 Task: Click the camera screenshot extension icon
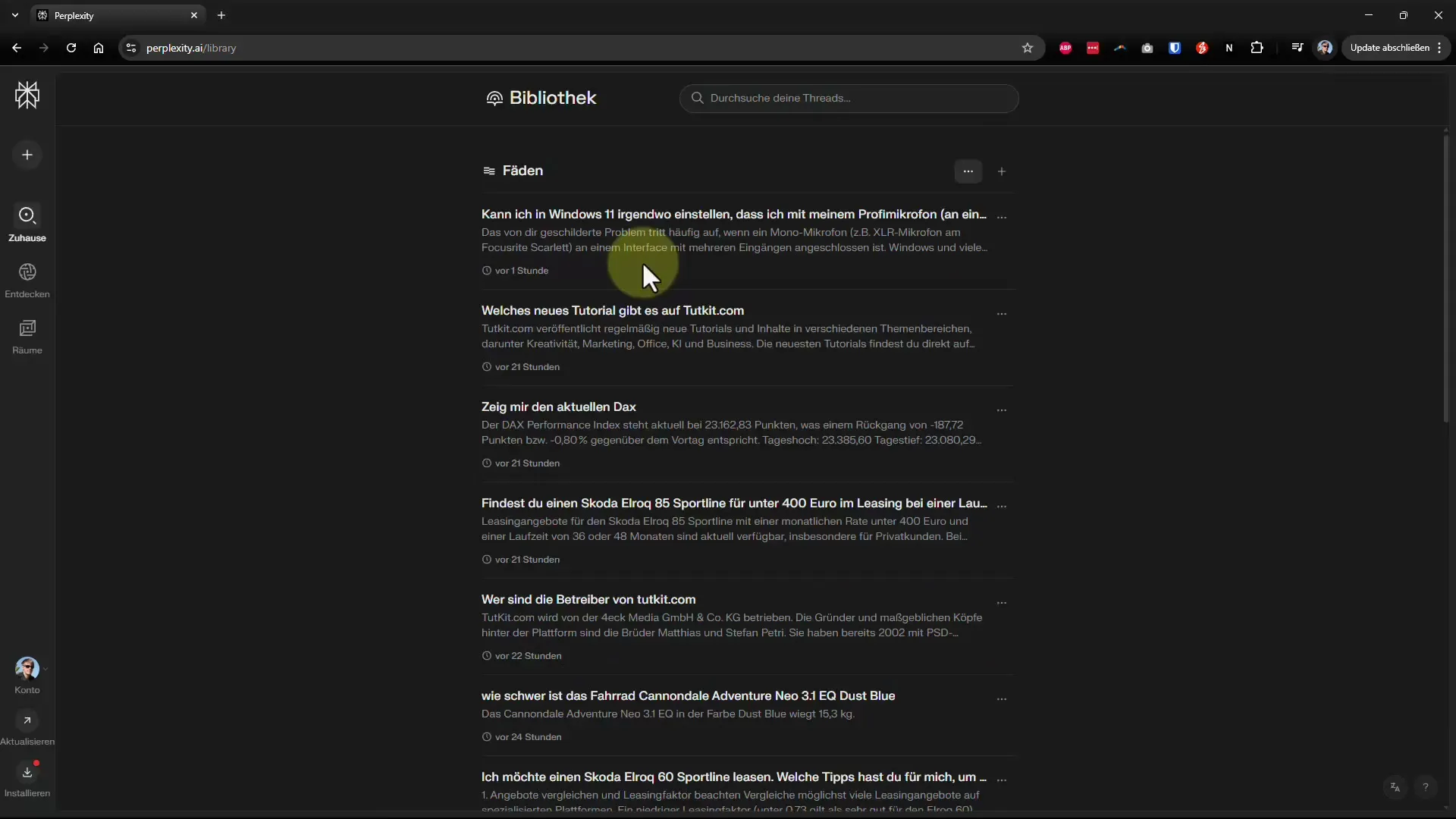(1147, 48)
